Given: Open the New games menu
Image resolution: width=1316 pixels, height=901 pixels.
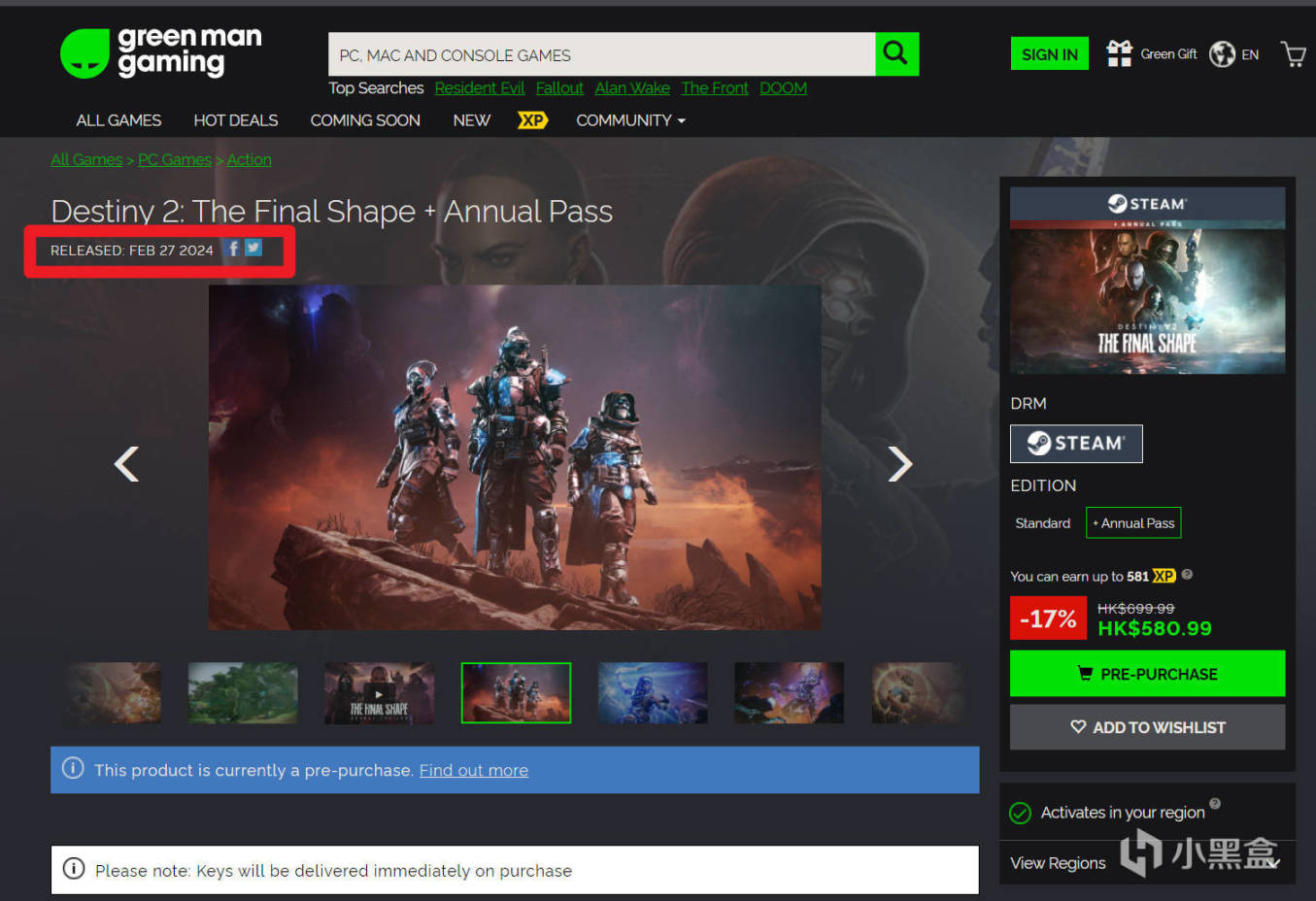Looking at the screenshot, I should point(472,120).
